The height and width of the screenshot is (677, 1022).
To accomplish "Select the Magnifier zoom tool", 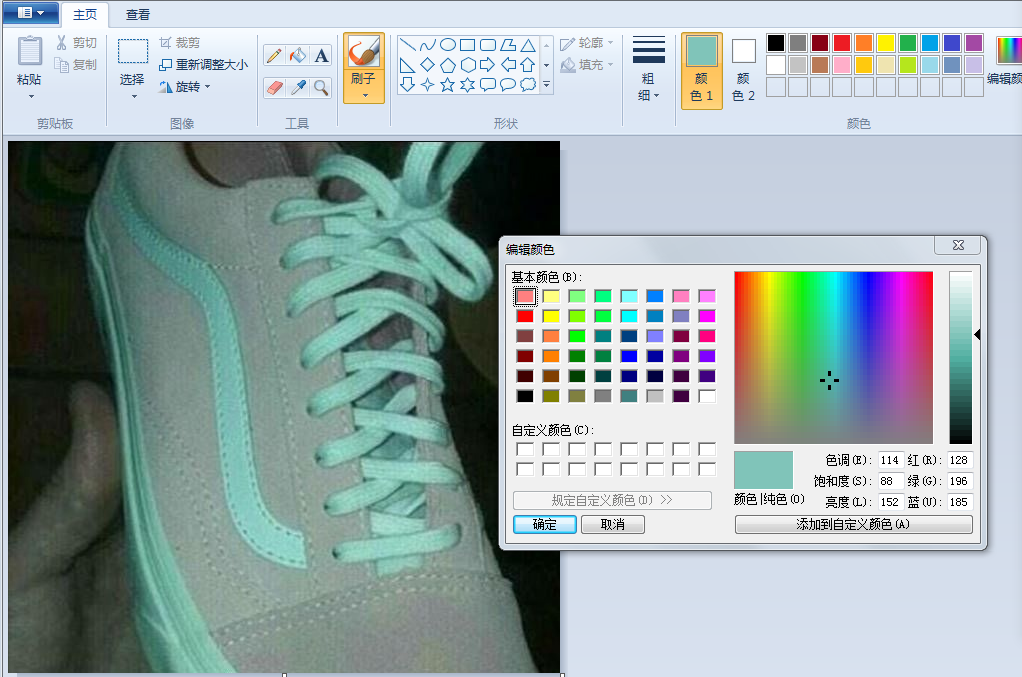I will click(321, 88).
